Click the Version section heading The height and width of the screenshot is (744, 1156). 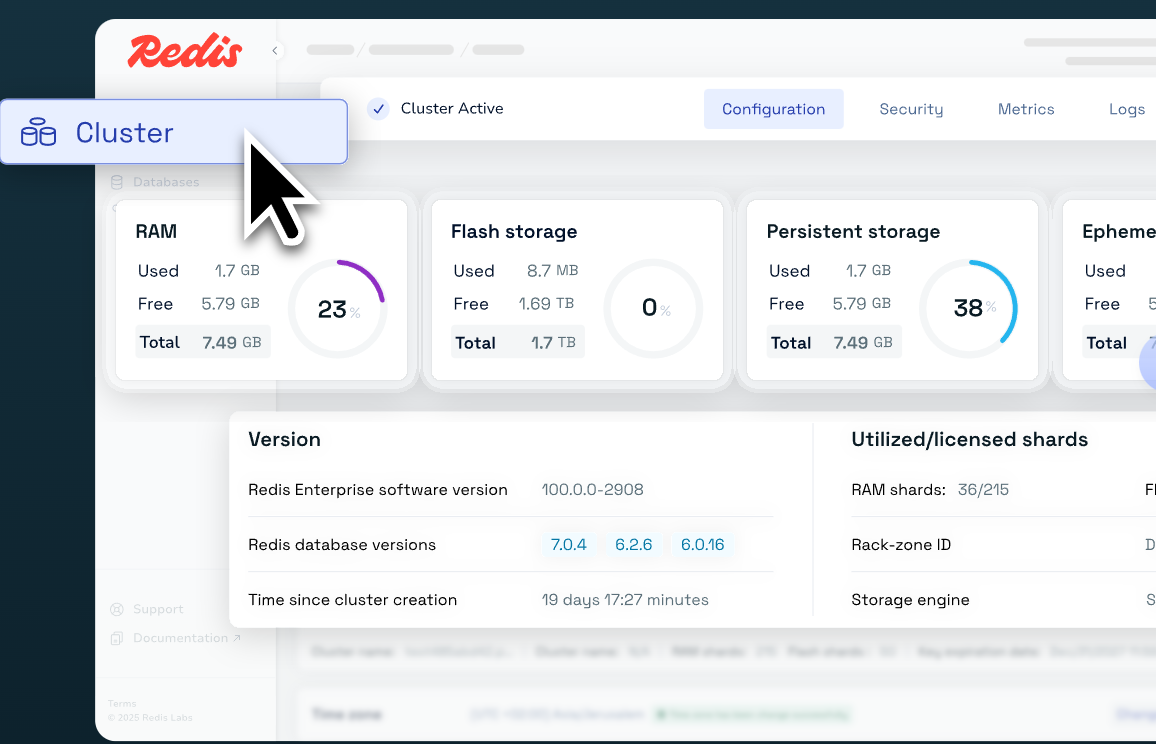click(285, 439)
